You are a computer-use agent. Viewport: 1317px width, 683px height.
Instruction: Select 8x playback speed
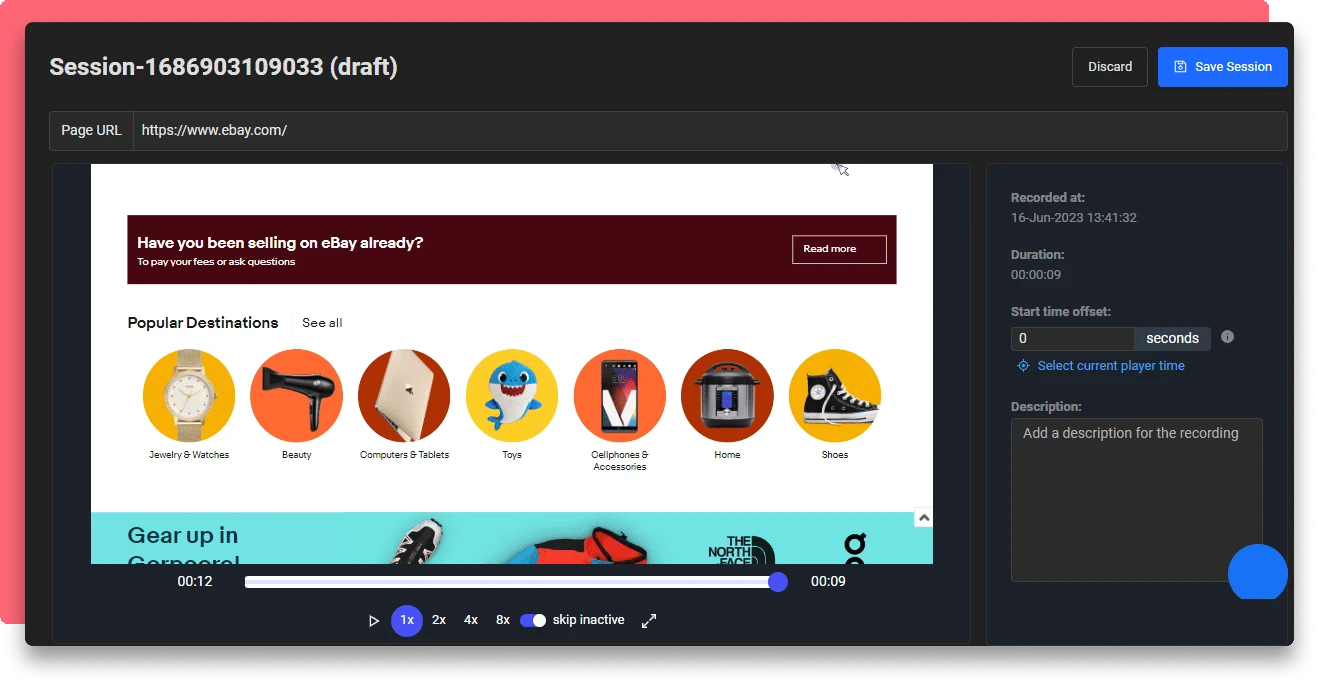click(x=503, y=620)
